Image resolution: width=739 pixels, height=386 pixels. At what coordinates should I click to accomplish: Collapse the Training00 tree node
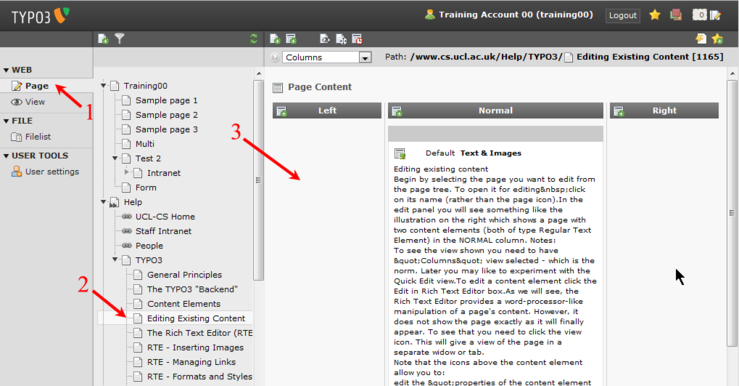tap(103, 86)
